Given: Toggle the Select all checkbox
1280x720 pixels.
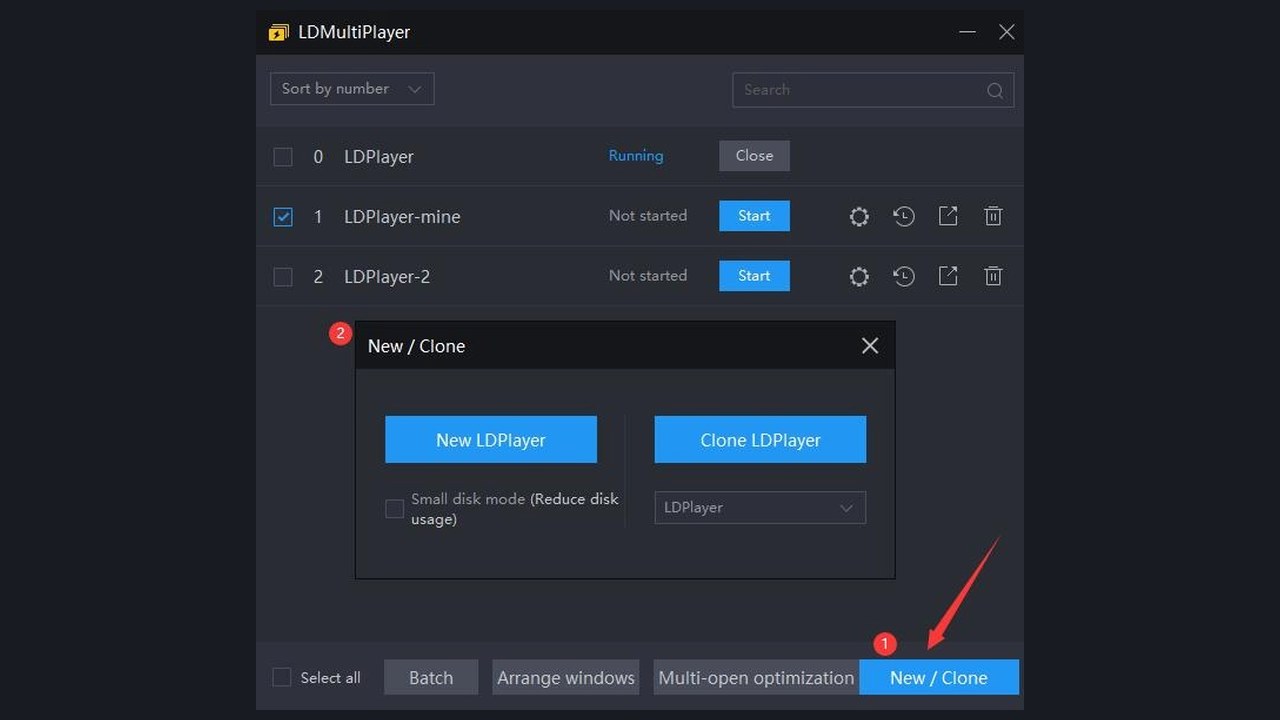Looking at the screenshot, I should click(x=282, y=677).
